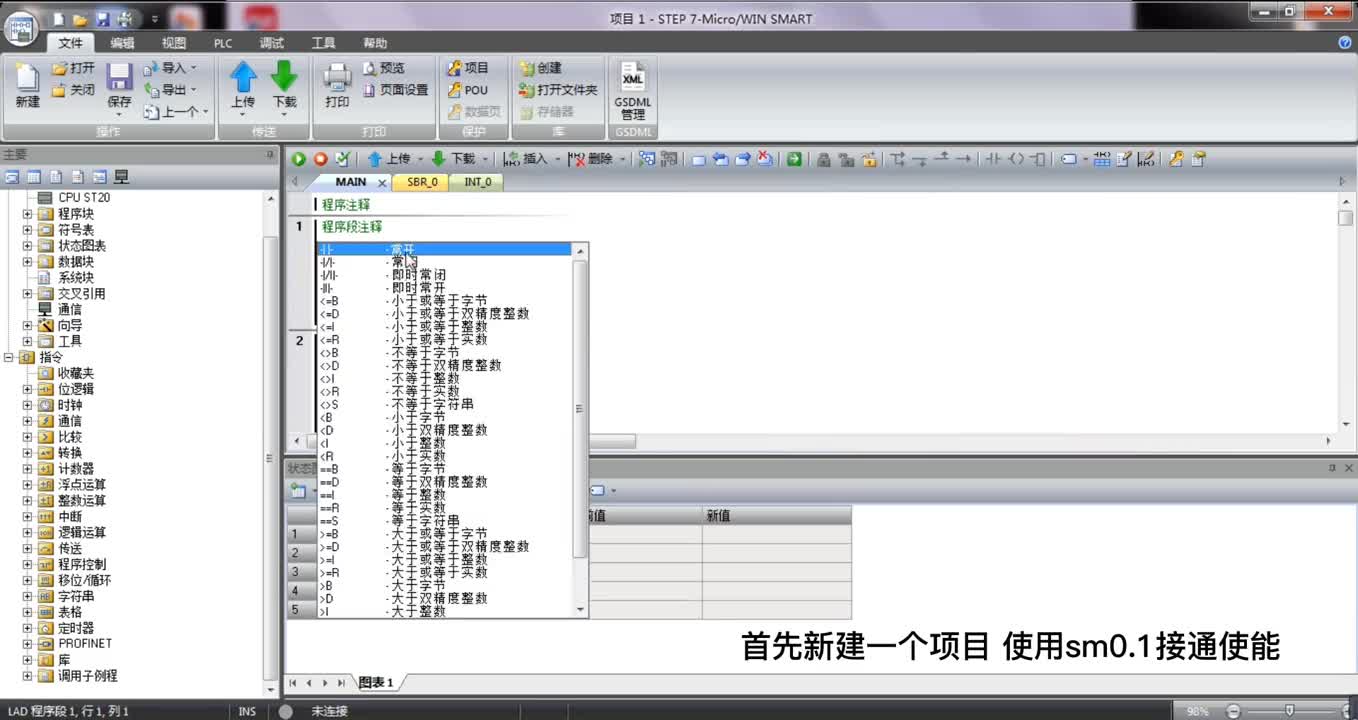Select the INT_0 editor tab
The image size is (1358, 720).
[477, 182]
